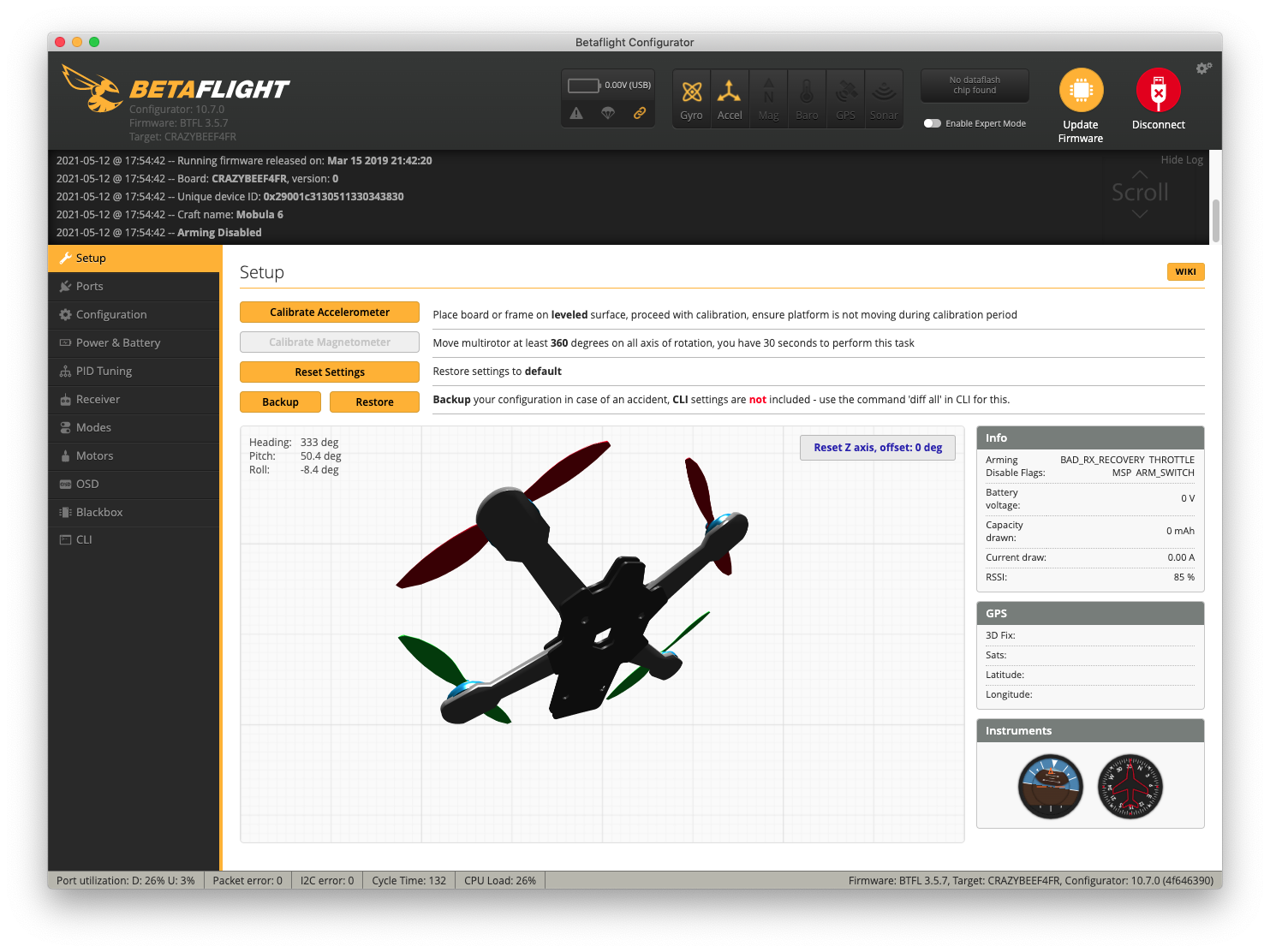
Task: Click Hide Log link
Action: pos(1182,160)
